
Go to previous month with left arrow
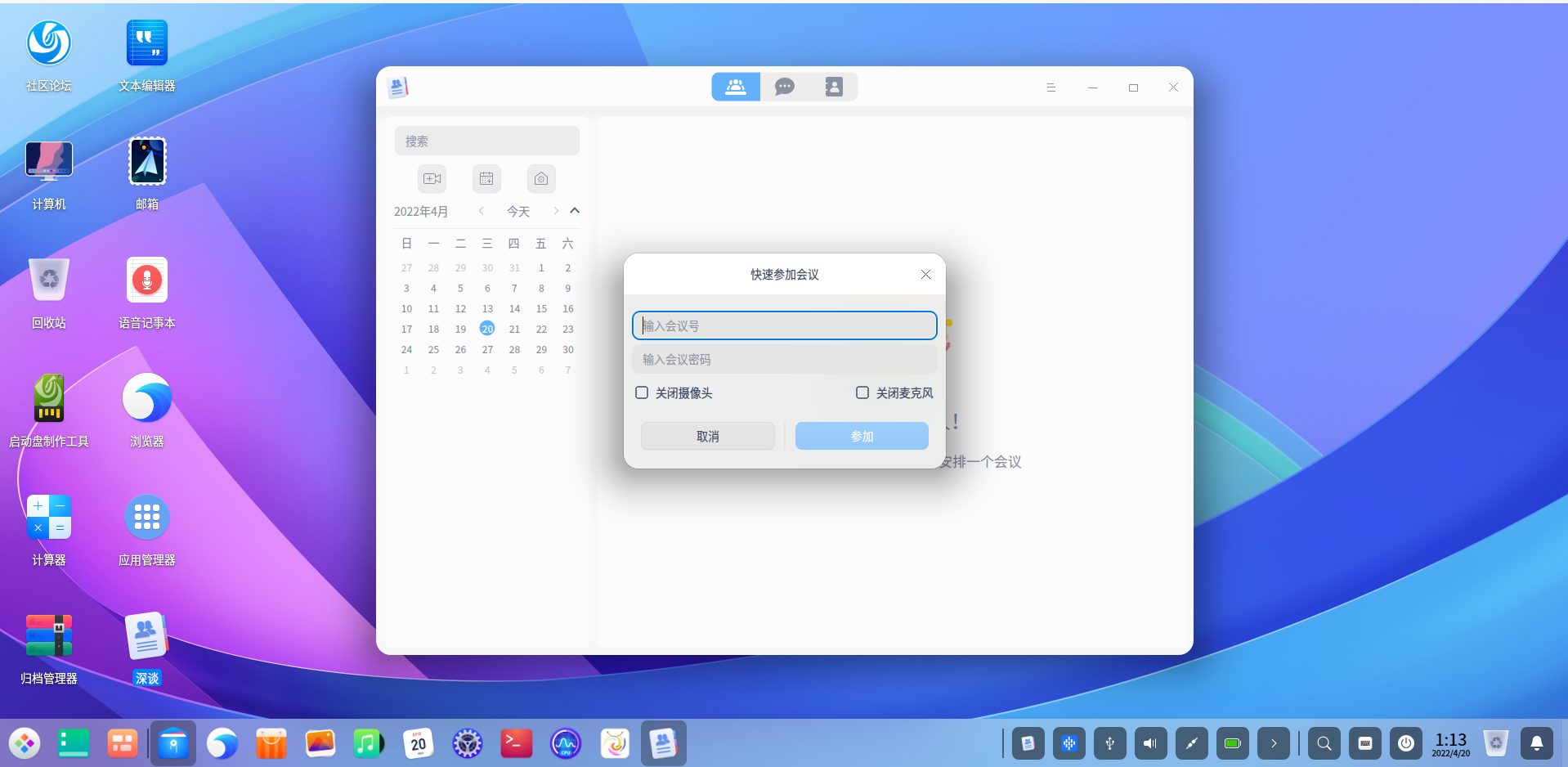point(481,210)
